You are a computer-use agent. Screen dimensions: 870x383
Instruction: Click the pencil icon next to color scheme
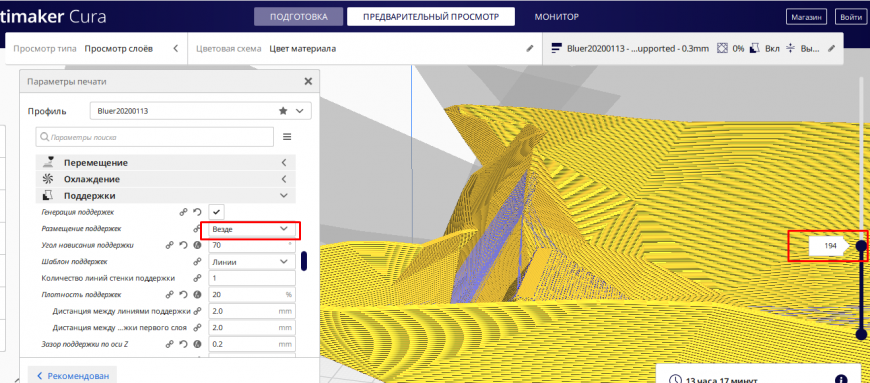point(529,48)
